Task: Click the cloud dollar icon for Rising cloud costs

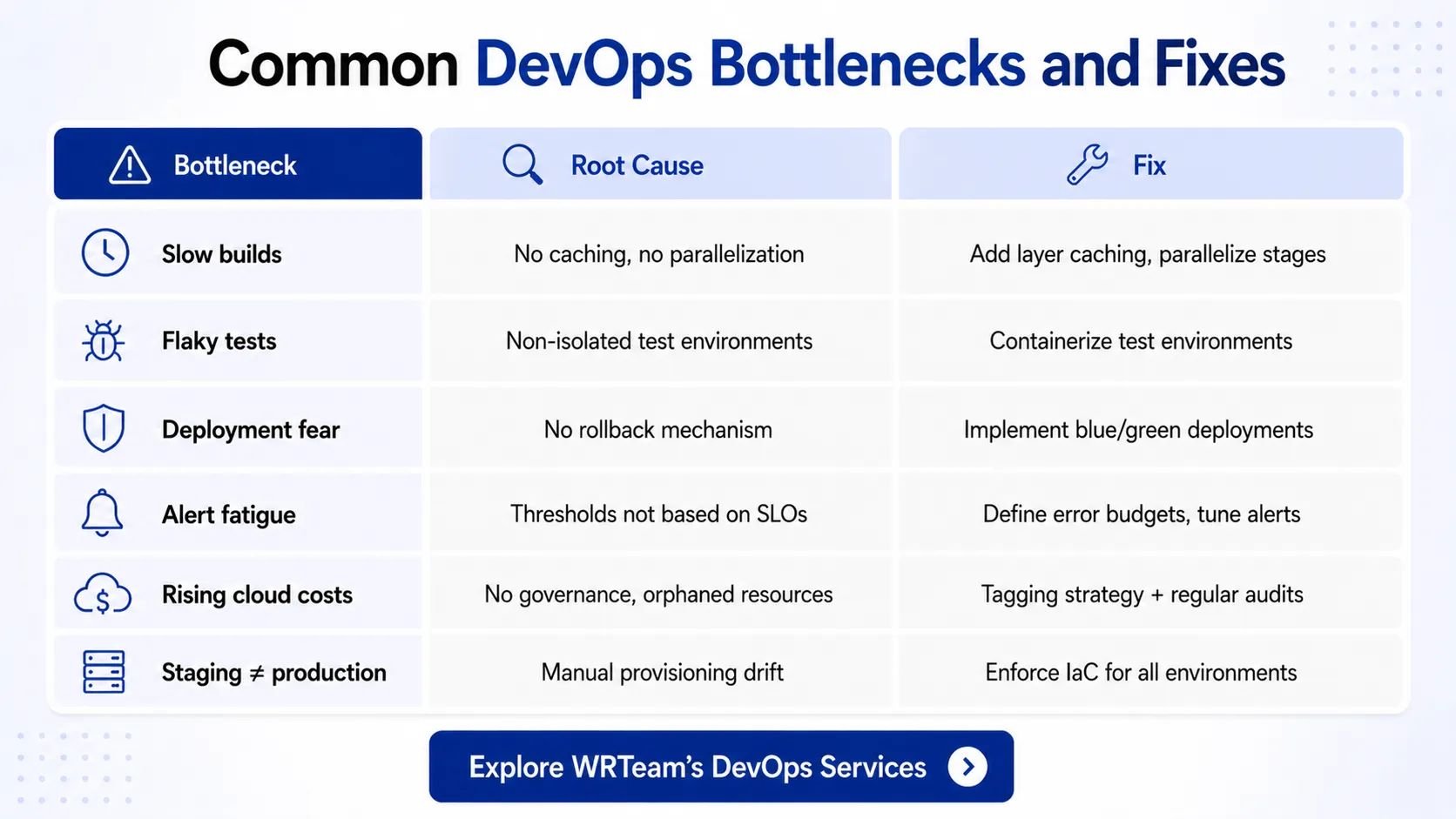Action: pyautogui.click(x=103, y=594)
